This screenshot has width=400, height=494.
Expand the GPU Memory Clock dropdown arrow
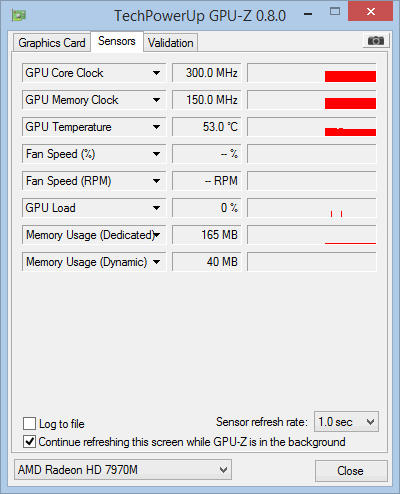click(156, 100)
